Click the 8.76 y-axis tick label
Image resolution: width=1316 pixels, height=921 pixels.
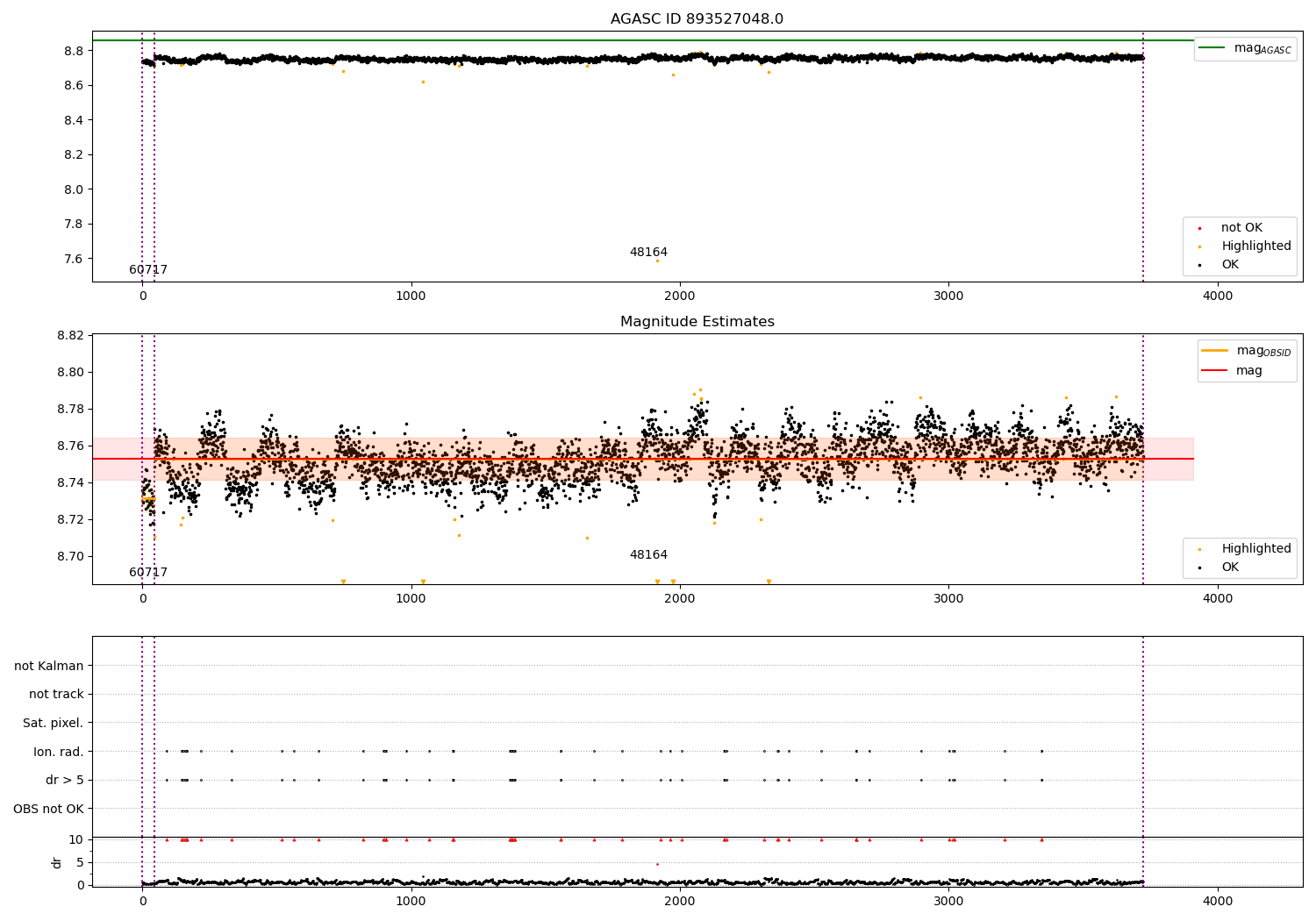click(71, 446)
